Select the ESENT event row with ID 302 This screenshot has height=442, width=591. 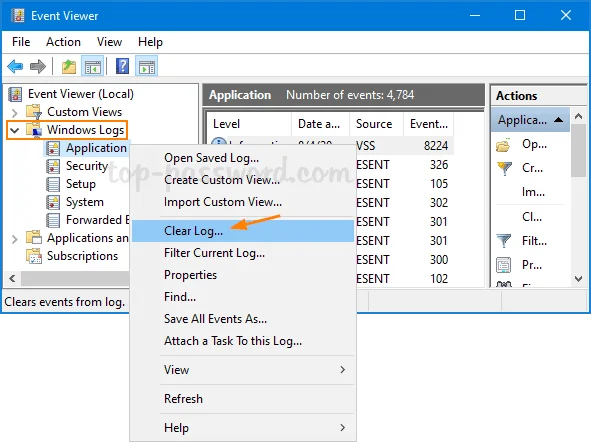[x=404, y=203]
